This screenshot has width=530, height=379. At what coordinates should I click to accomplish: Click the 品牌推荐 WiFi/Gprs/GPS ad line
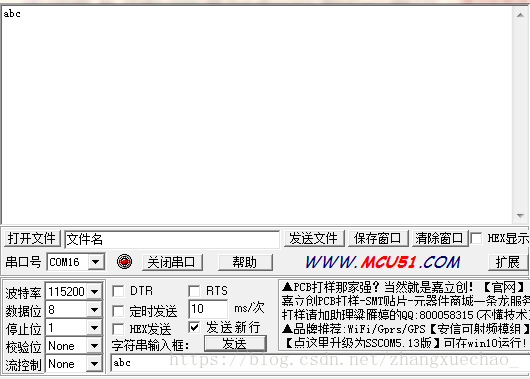[405, 329]
